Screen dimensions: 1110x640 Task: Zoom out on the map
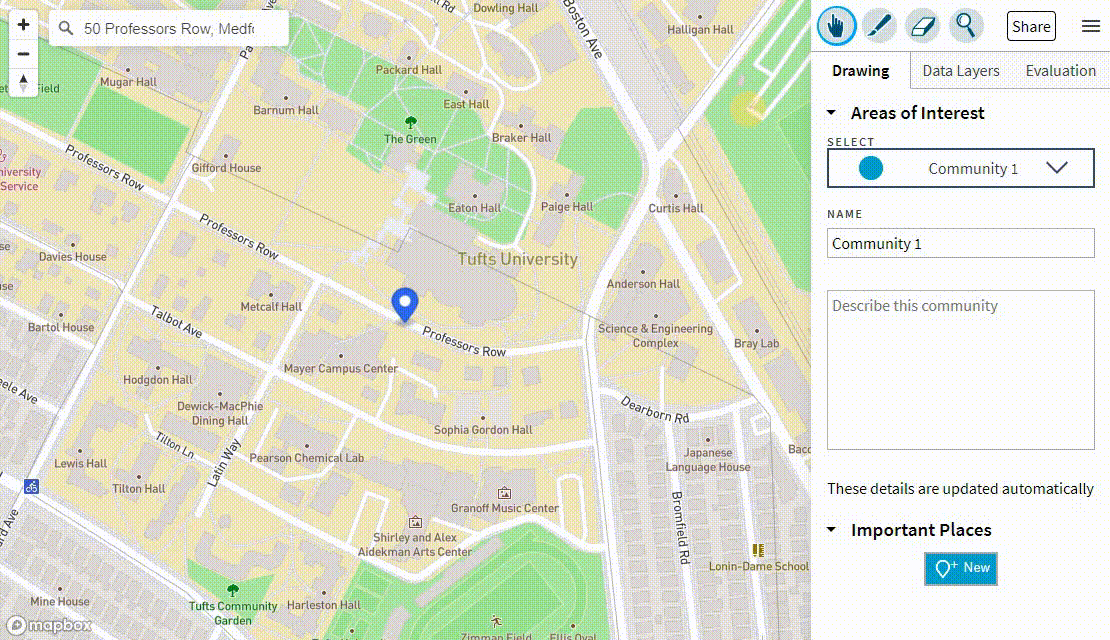click(22, 53)
